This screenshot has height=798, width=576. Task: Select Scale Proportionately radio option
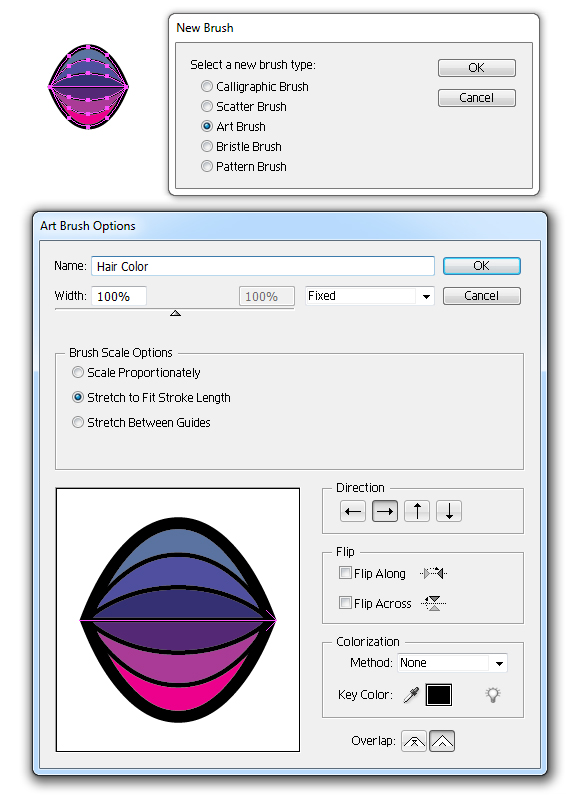[x=78, y=373]
